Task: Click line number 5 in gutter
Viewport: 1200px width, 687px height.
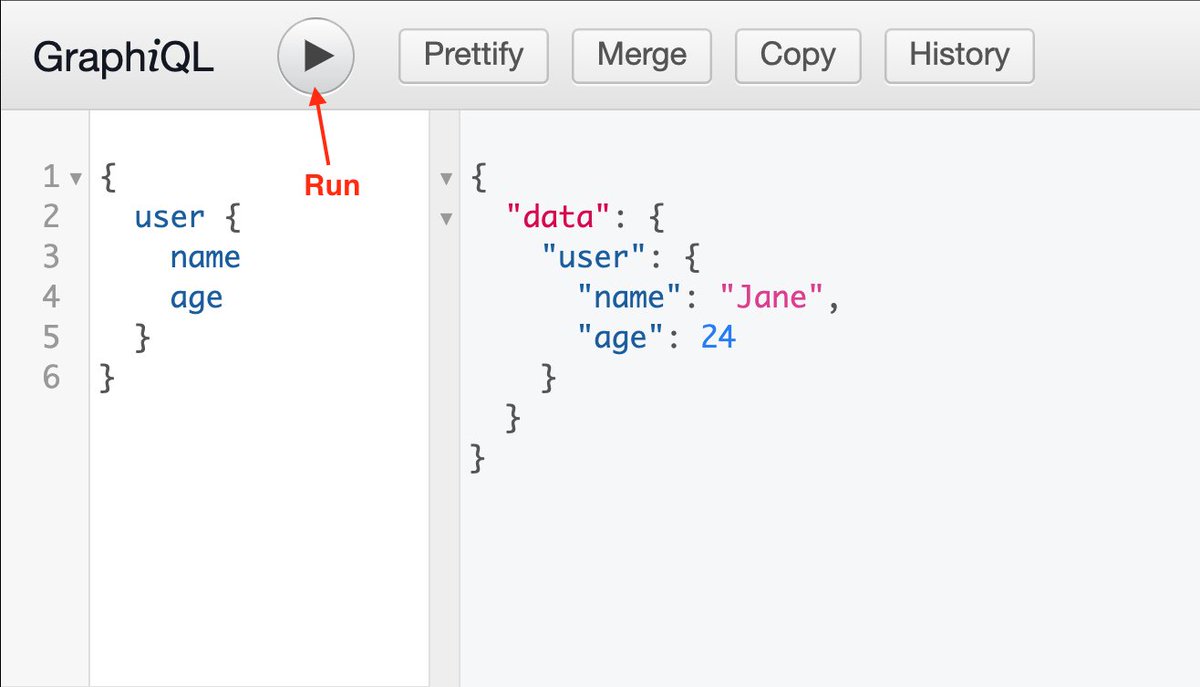Action: pyautogui.click(x=51, y=337)
